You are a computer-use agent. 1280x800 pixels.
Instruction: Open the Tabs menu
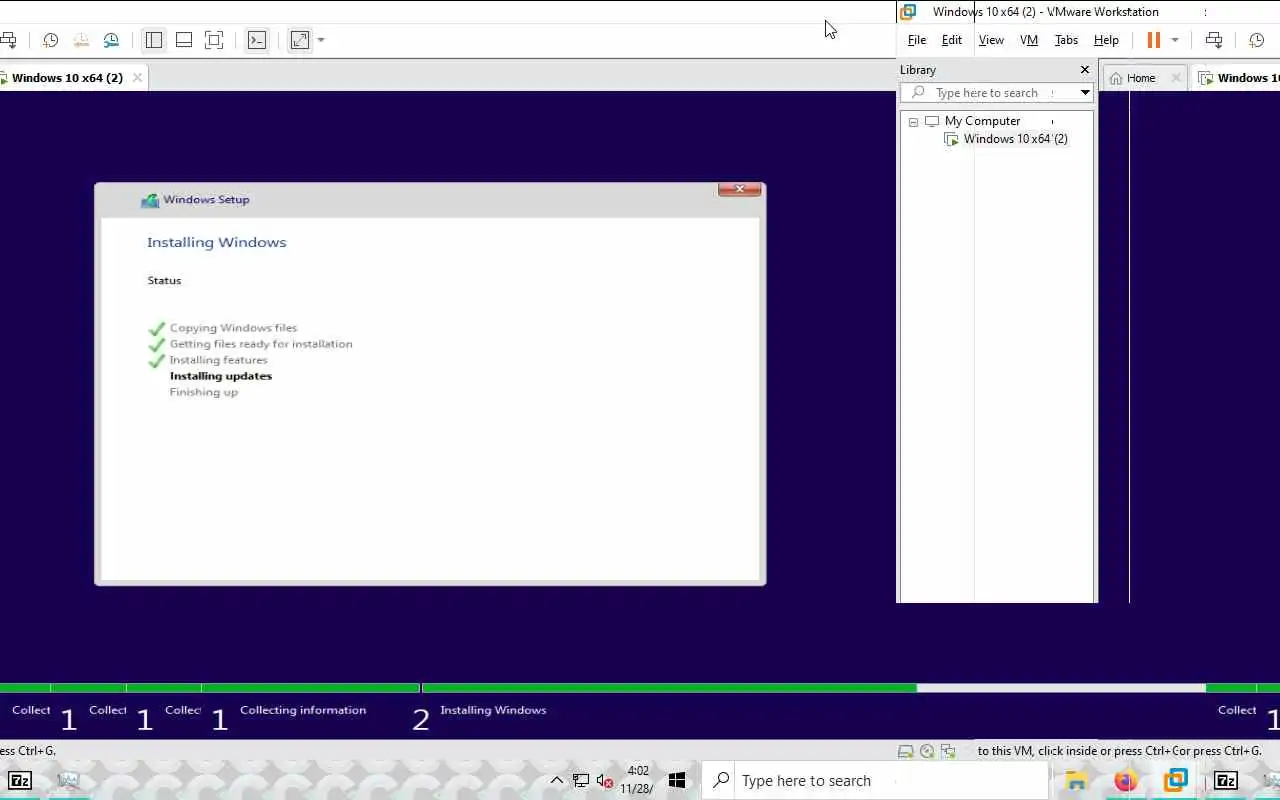pyautogui.click(x=1067, y=40)
